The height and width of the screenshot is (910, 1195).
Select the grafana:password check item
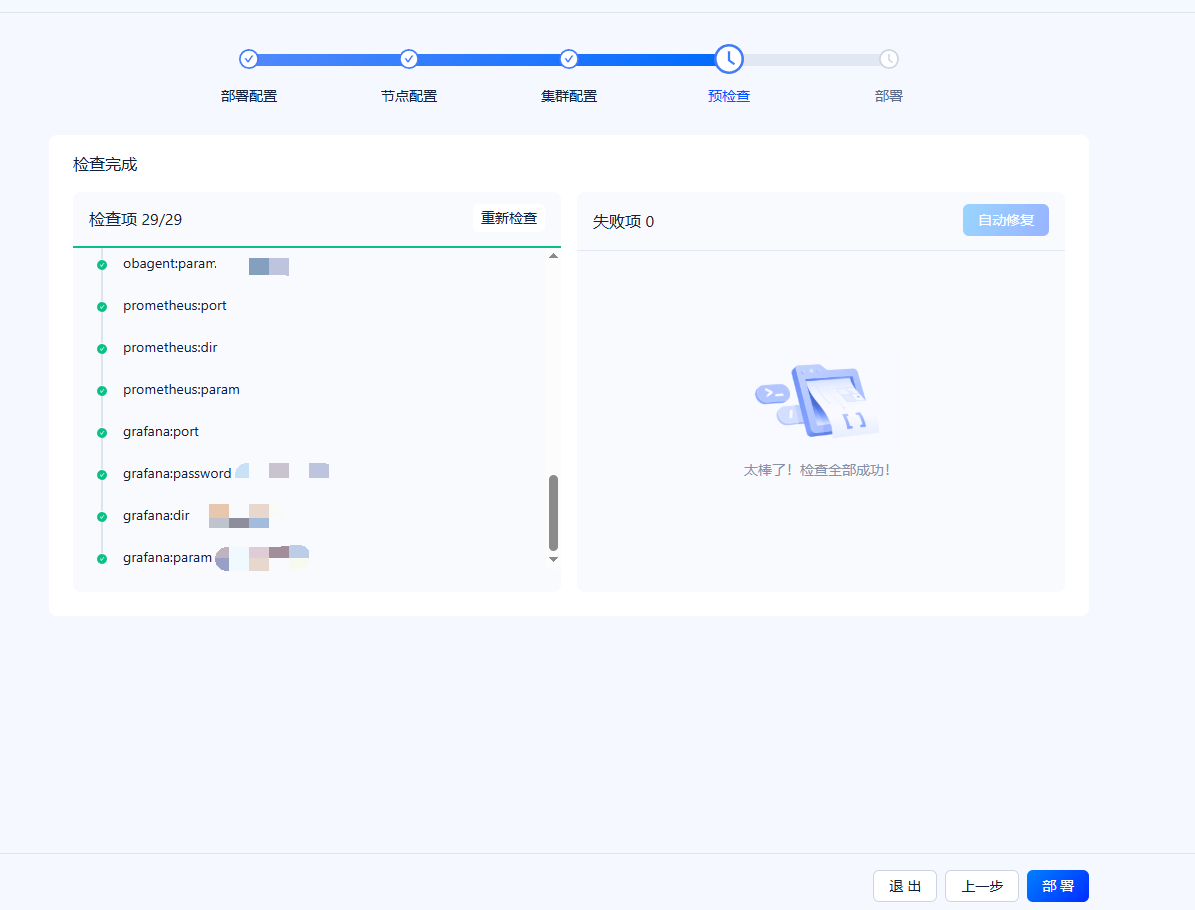tap(177, 473)
